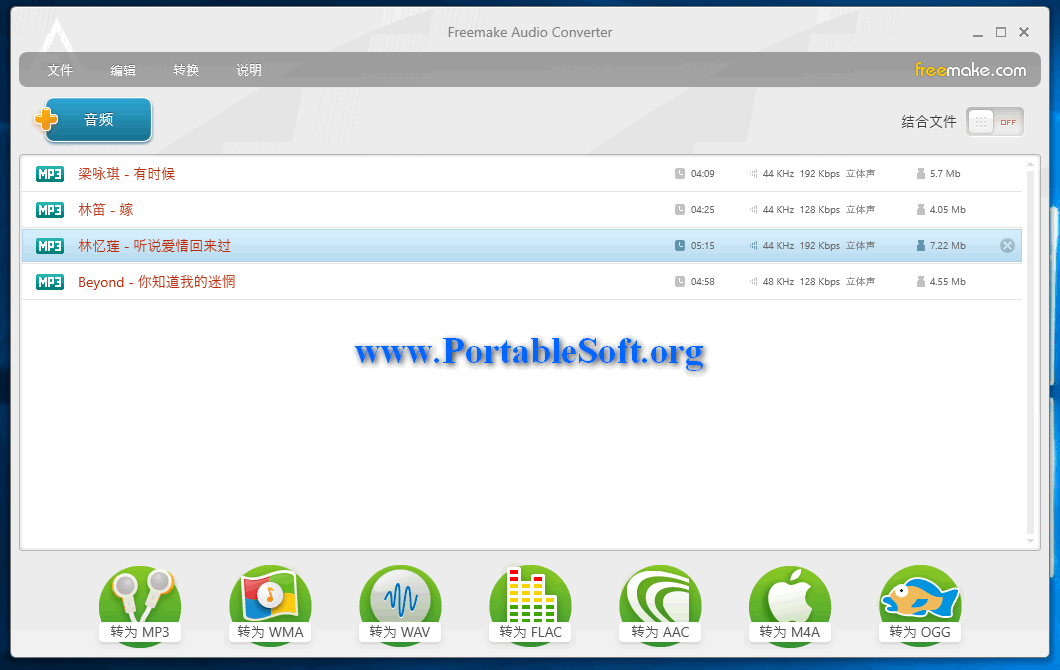This screenshot has height=670, width=1060.
Task: Maximize the Freemake Audio Converter window
Action: pos(1001,32)
